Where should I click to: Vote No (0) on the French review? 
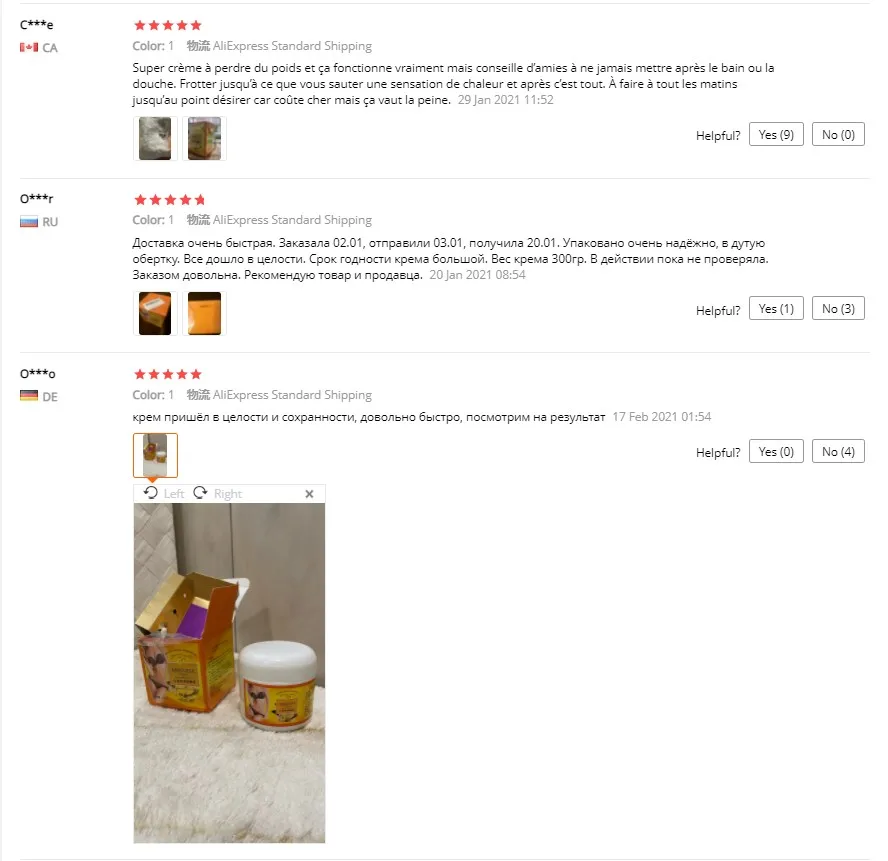(838, 134)
